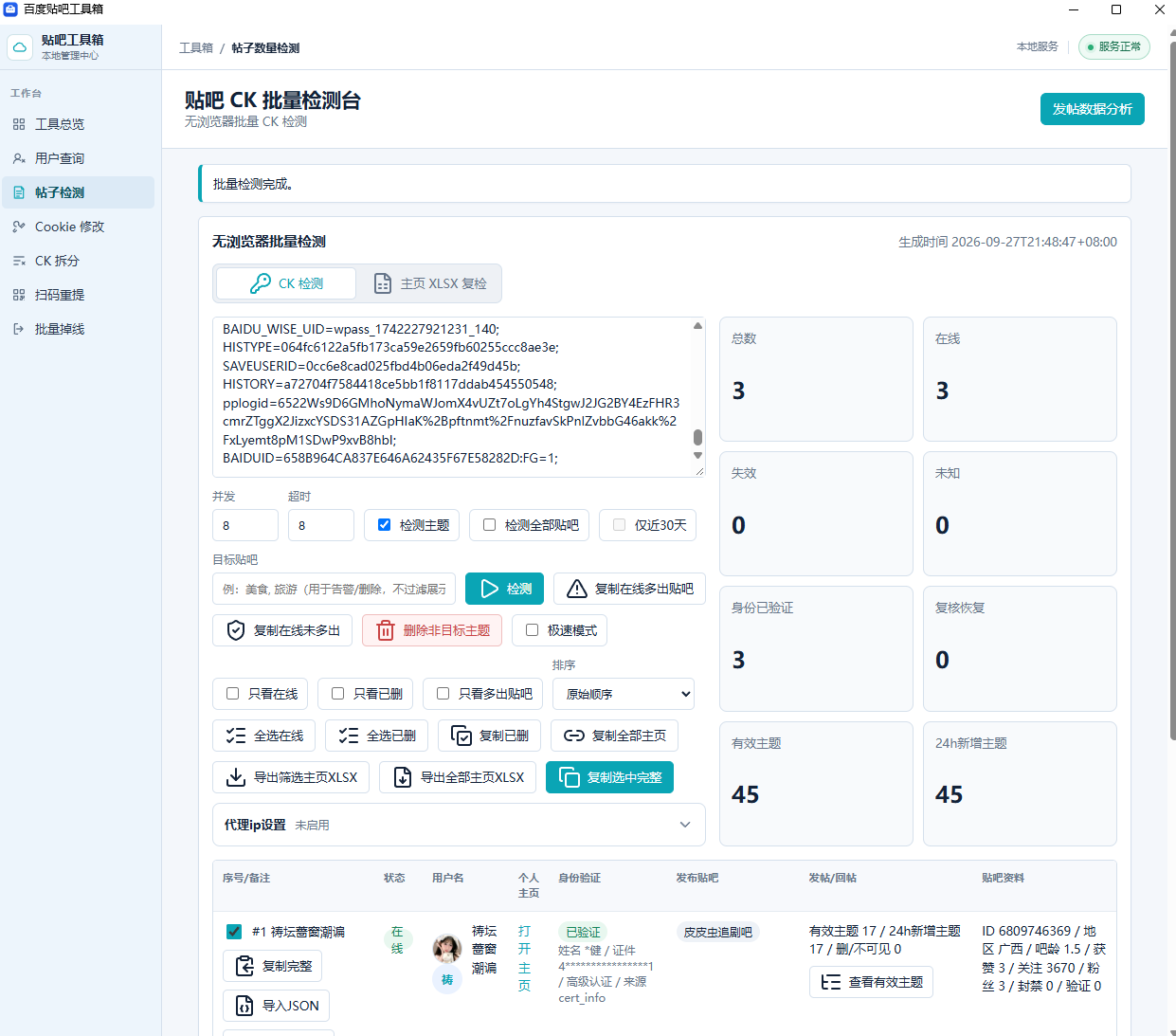Click the 目标贴吧 input field
The width and height of the screenshot is (1176, 1036).
pos(334,589)
